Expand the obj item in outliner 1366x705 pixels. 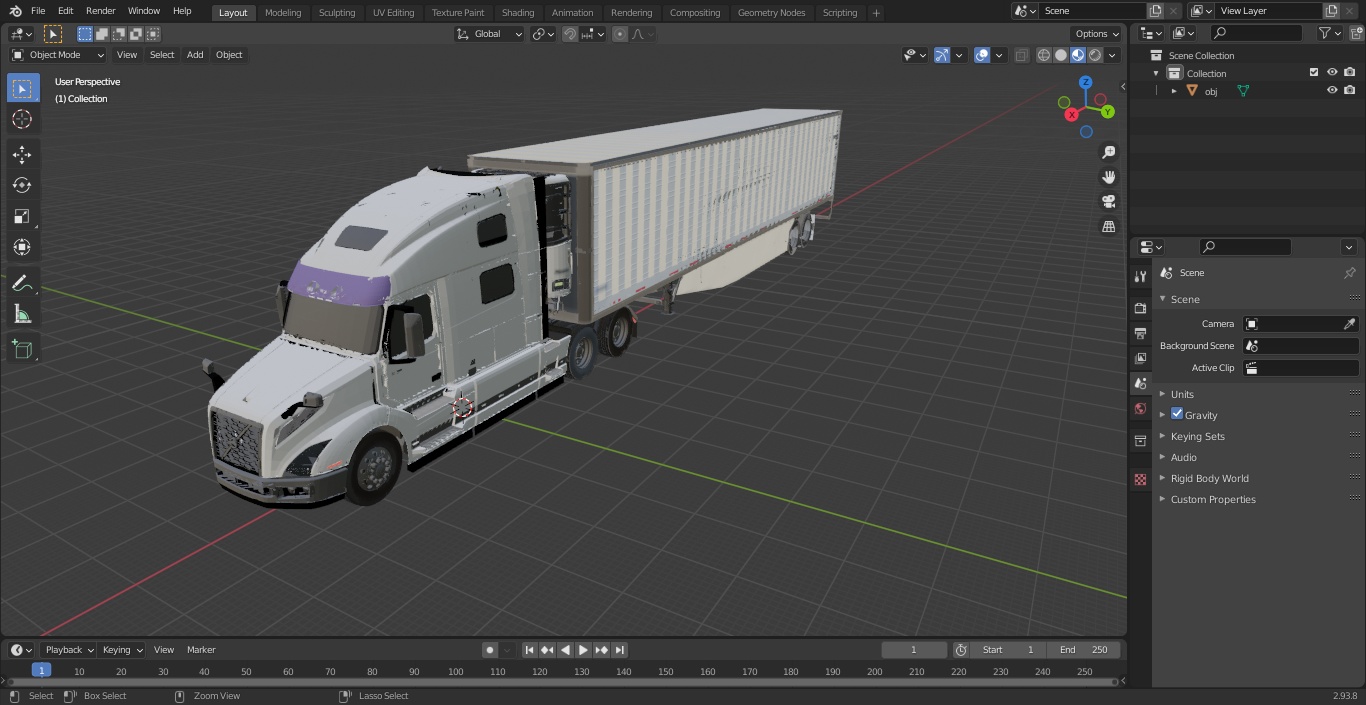click(1174, 91)
